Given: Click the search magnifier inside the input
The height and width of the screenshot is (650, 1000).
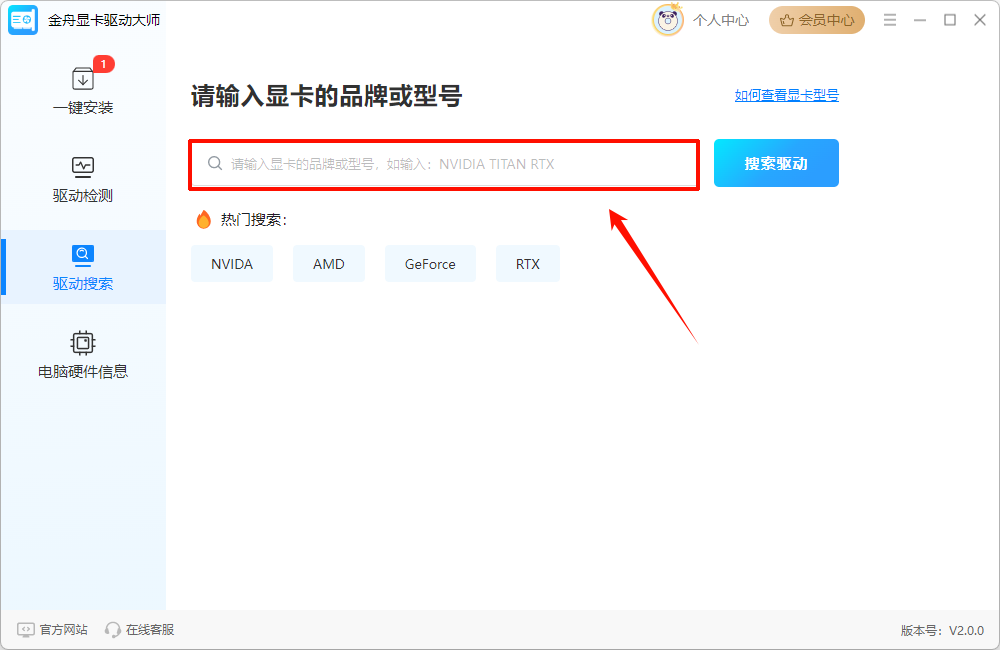Looking at the screenshot, I should (214, 162).
